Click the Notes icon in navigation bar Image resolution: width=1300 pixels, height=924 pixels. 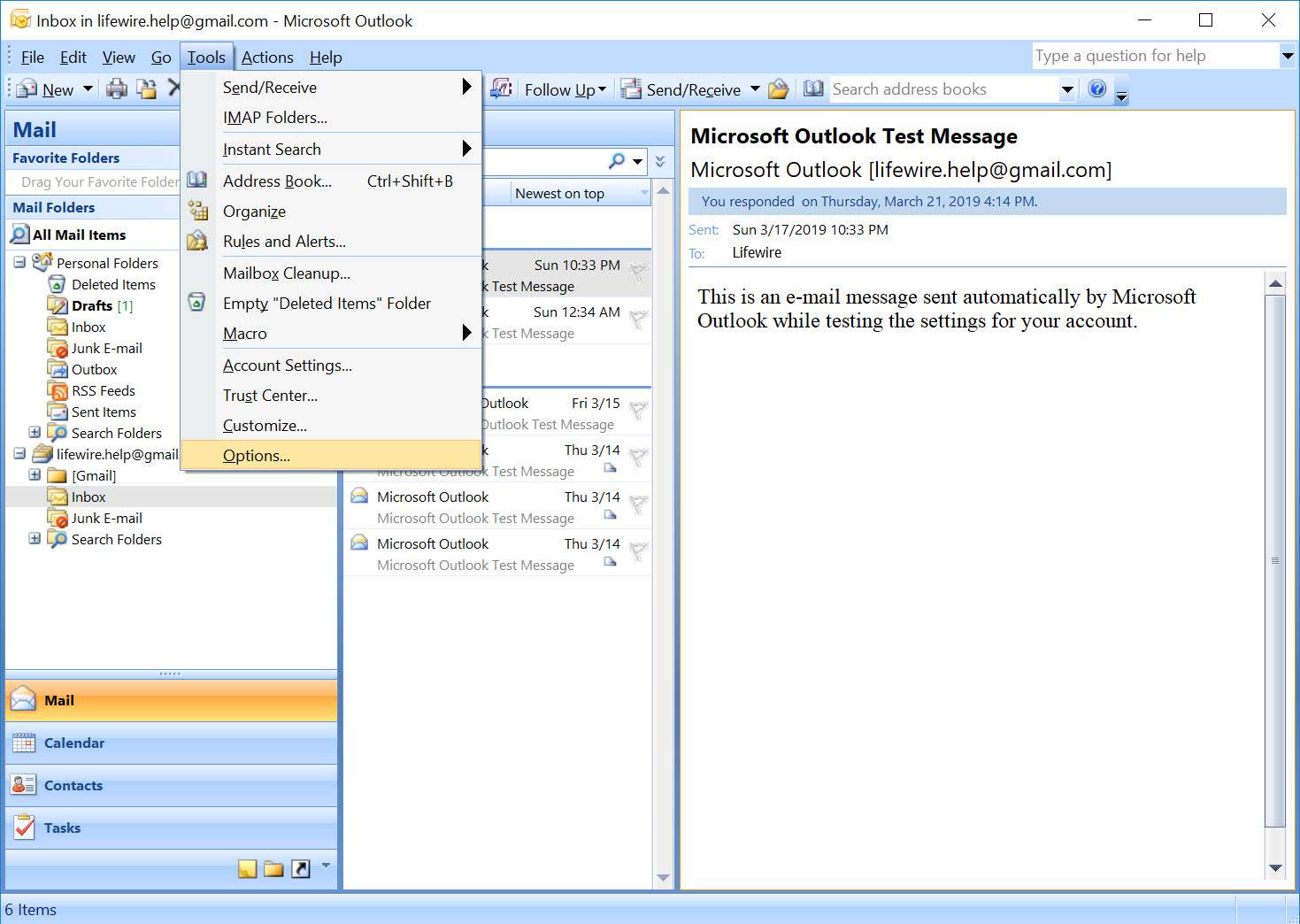pyautogui.click(x=248, y=869)
